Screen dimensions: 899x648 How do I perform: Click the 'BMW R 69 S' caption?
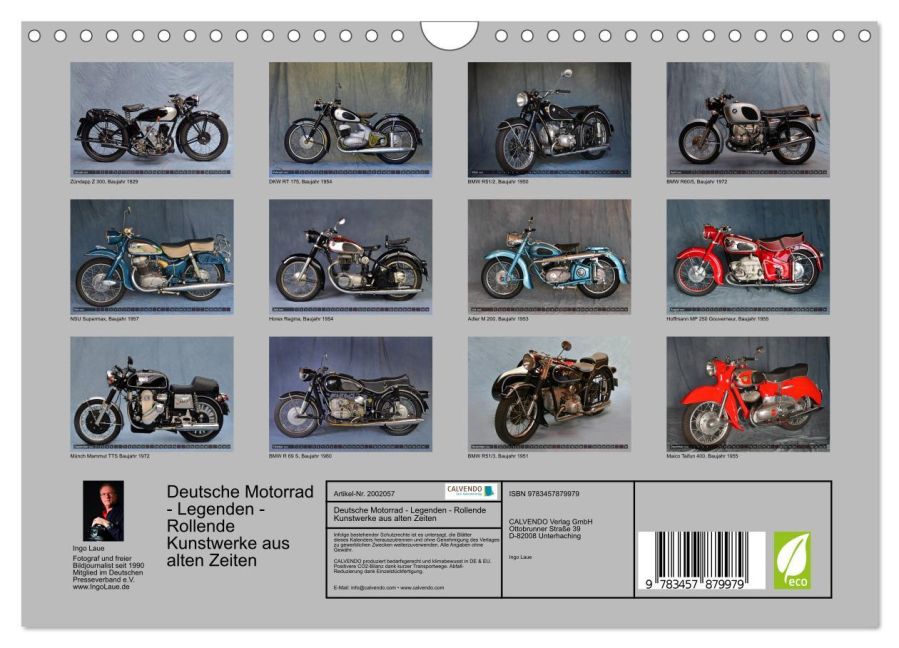coord(300,456)
